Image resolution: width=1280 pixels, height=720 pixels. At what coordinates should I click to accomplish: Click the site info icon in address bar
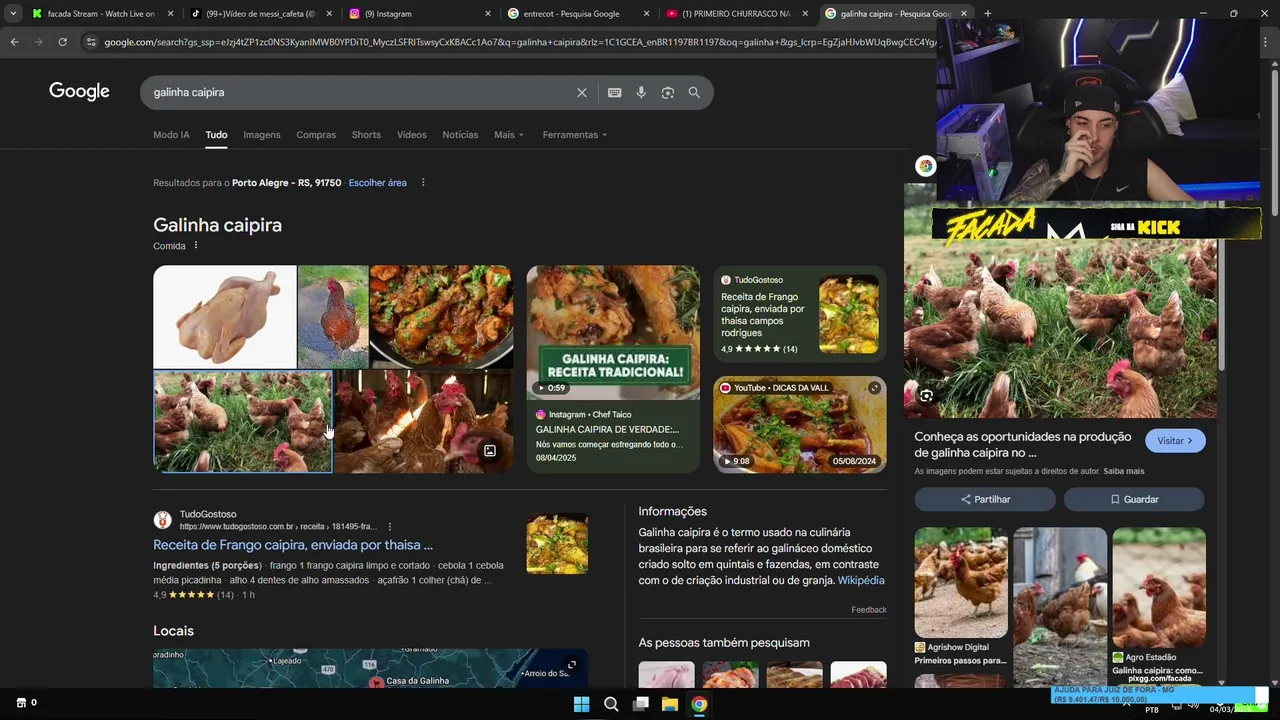(x=91, y=42)
